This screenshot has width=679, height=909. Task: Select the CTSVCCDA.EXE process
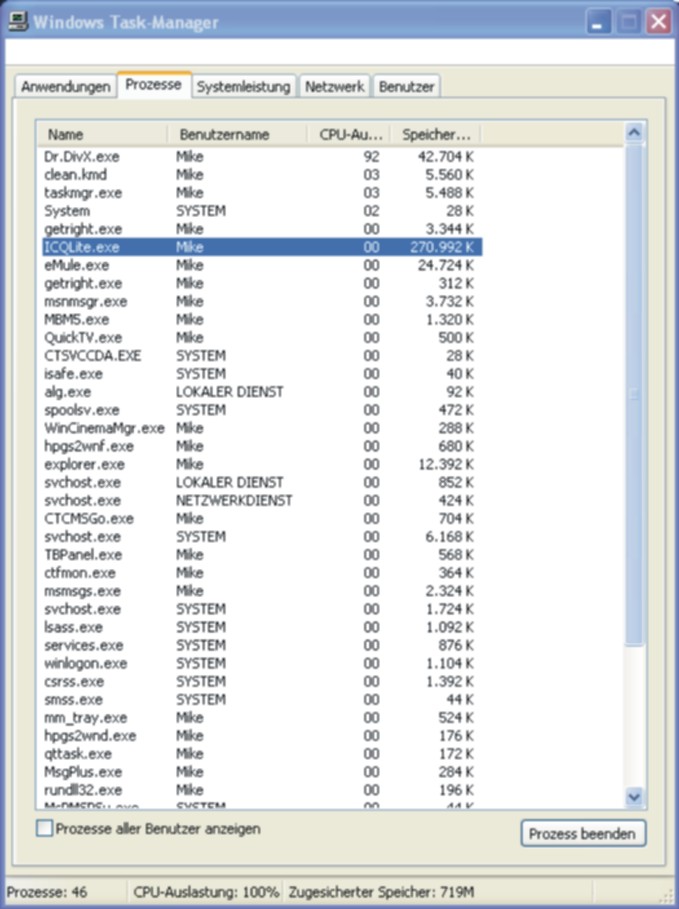click(262, 355)
